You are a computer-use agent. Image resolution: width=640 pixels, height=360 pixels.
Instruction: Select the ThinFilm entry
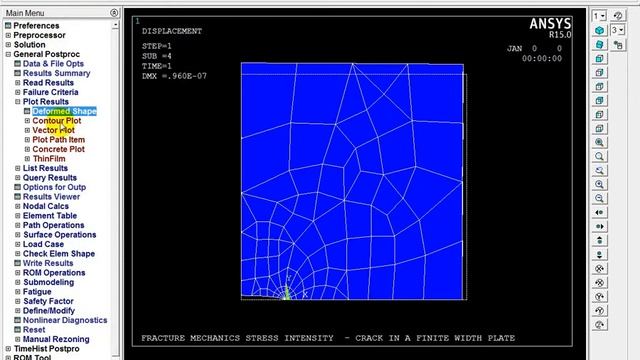pyautogui.click(x=49, y=159)
